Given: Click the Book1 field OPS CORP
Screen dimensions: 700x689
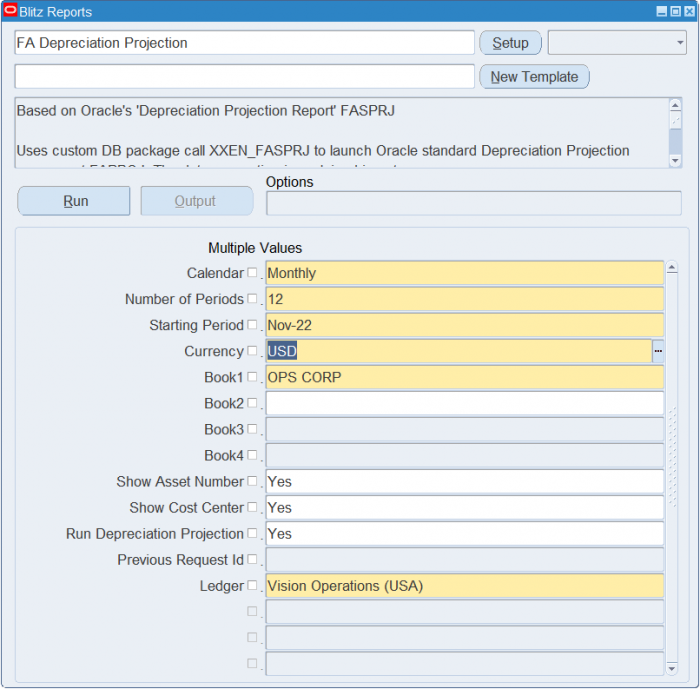Looking at the screenshot, I should coord(465,377).
